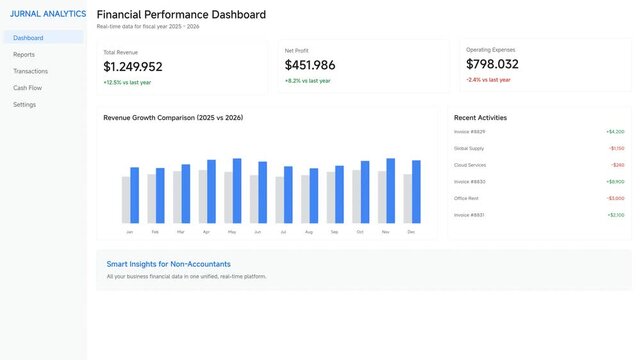Click the +$8,900 amount

tap(615, 182)
